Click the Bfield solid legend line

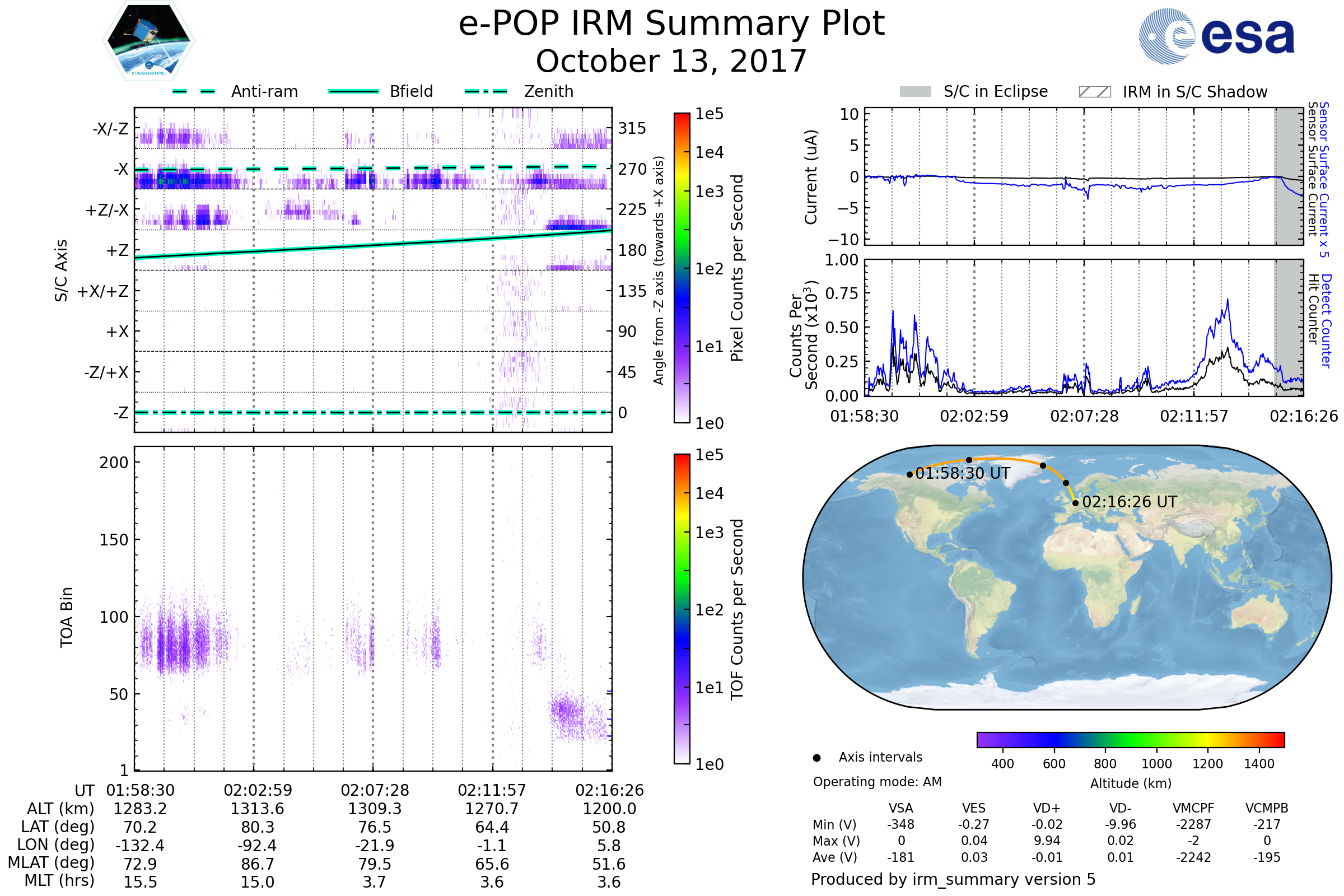[x=353, y=91]
